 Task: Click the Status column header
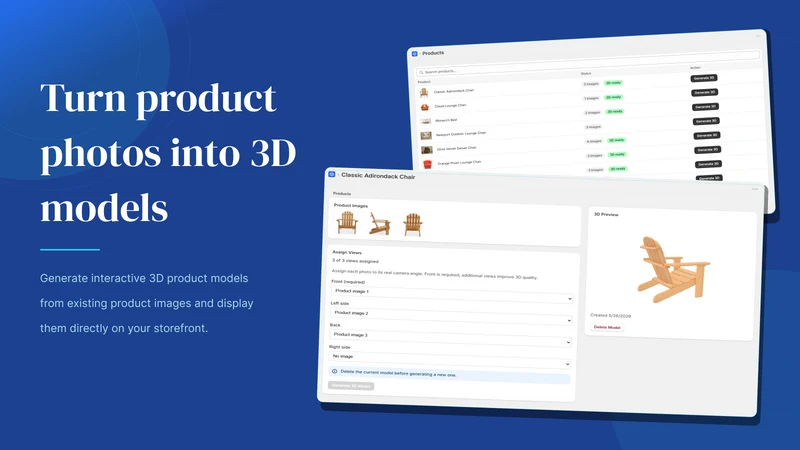586,73
